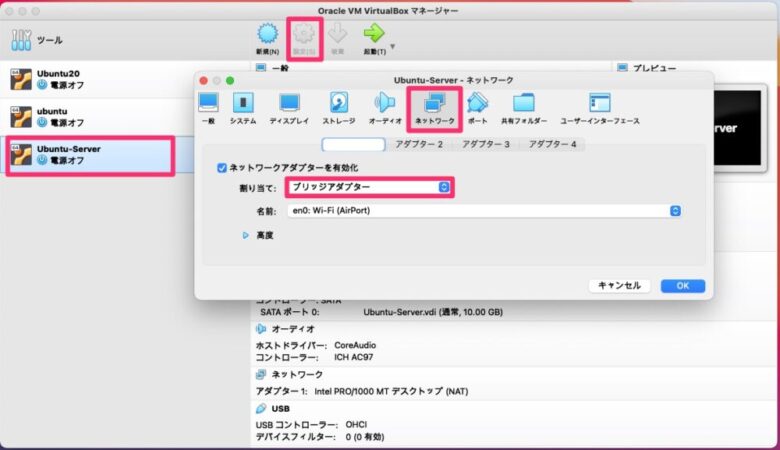Click the ubuntu VM OS icon
780x450 pixels.
[21, 117]
